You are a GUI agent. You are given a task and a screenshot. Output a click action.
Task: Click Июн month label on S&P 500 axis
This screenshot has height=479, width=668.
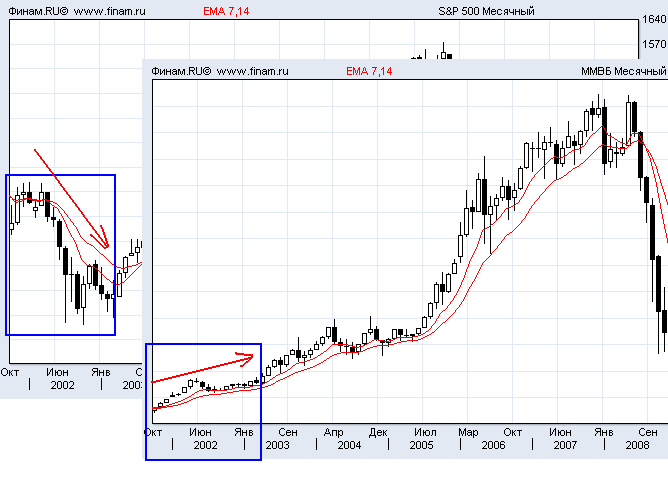[x=58, y=372]
